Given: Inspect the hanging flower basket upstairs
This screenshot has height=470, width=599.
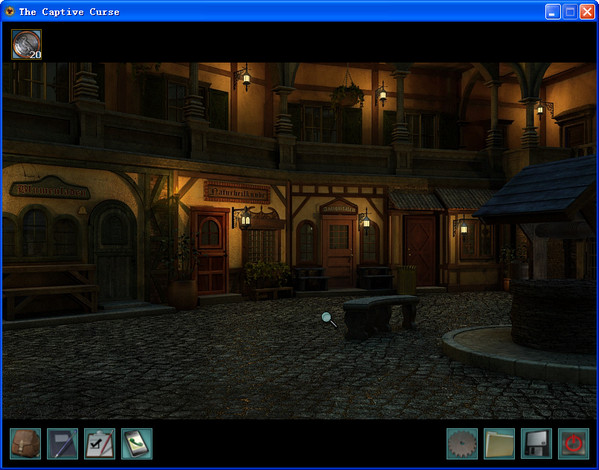Looking at the screenshot, I should click(x=347, y=94).
